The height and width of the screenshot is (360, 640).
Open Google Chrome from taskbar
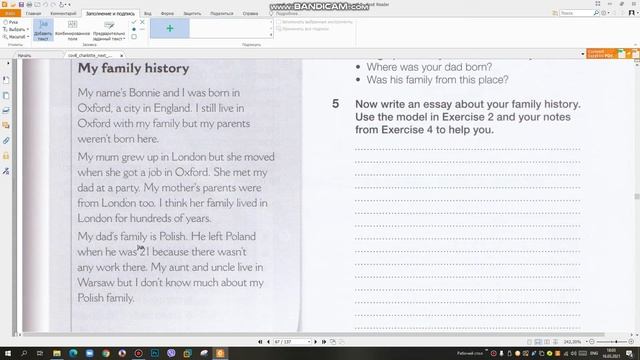point(106,353)
